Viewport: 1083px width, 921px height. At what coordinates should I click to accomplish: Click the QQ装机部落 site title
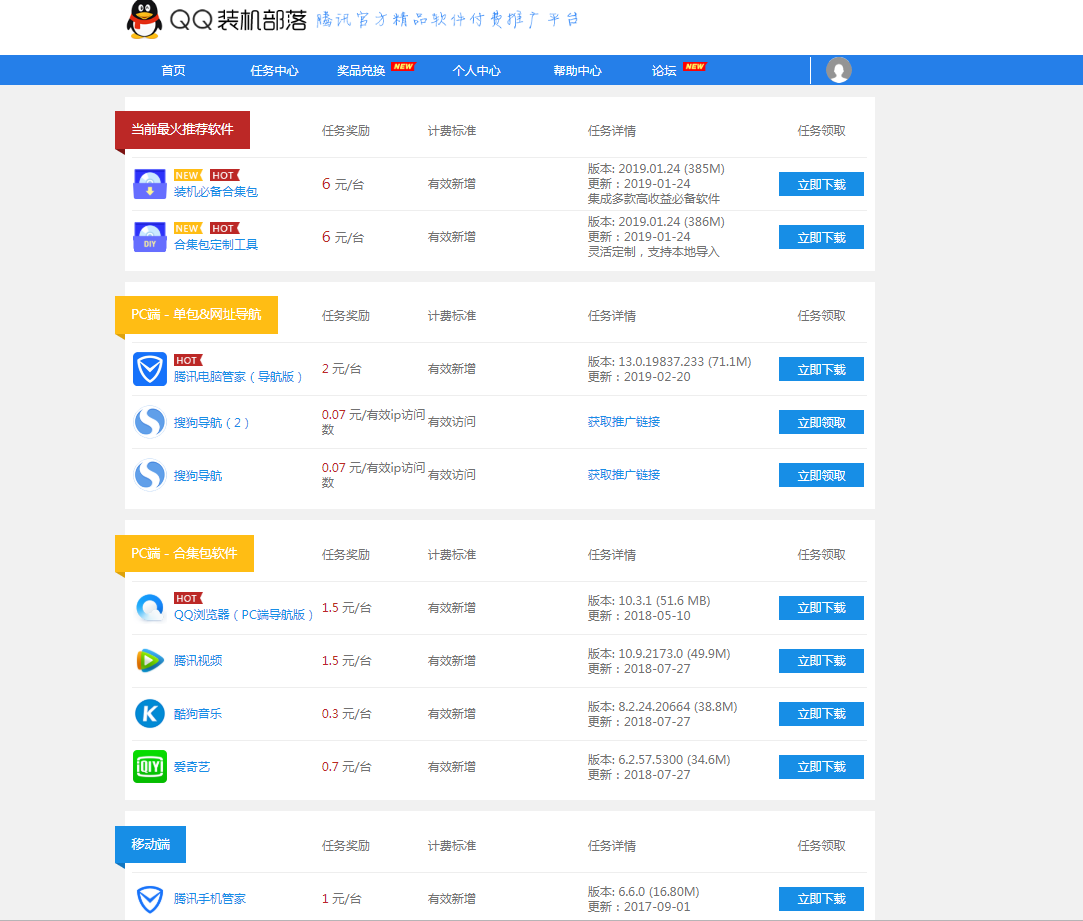tap(238, 20)
